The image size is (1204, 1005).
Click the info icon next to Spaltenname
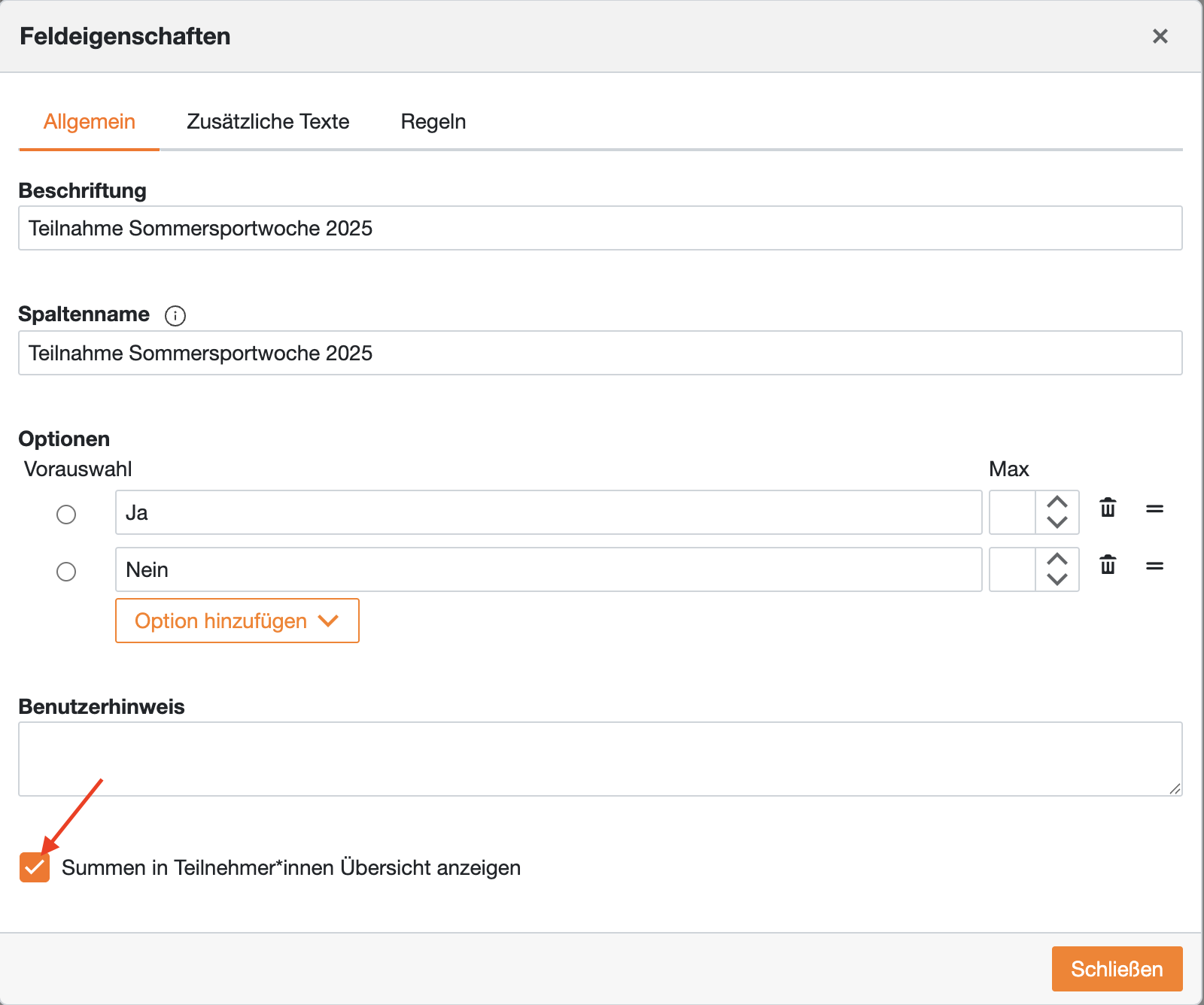coord(175,315)
